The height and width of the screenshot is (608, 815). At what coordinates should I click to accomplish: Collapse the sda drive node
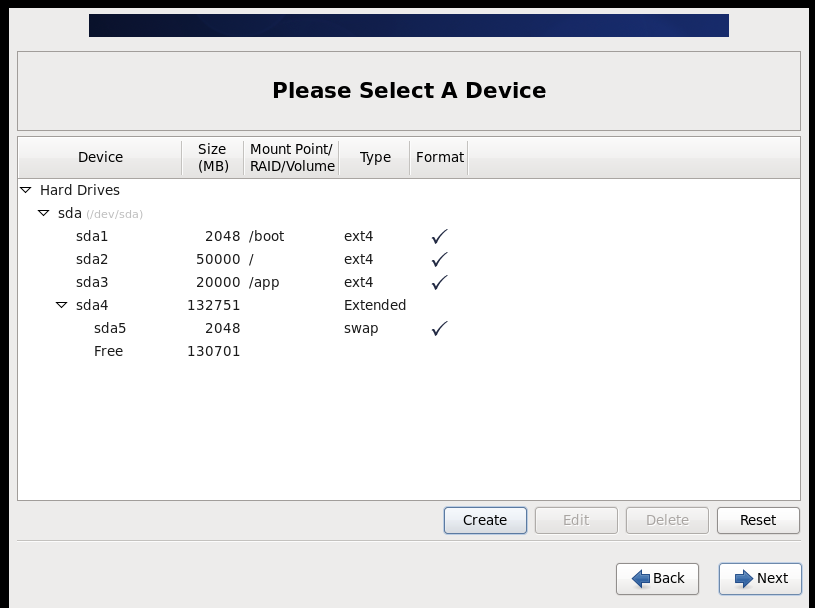coord(44,213)
